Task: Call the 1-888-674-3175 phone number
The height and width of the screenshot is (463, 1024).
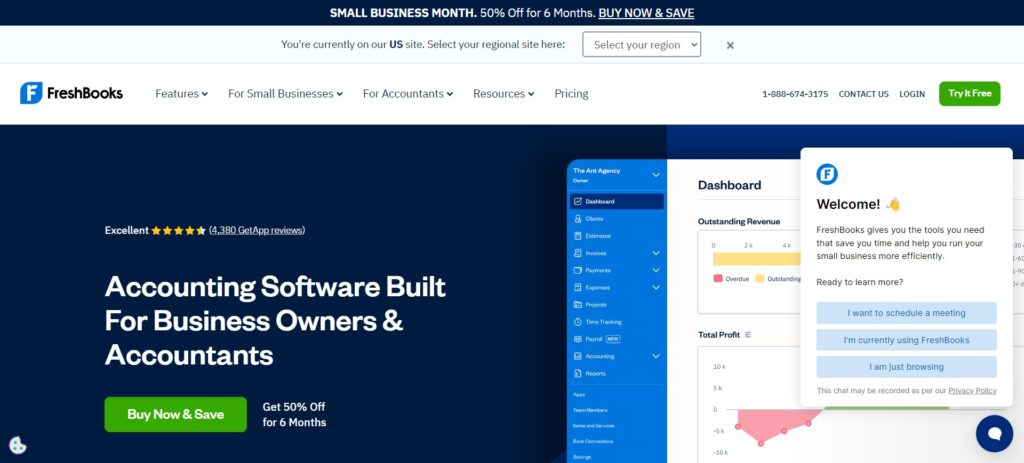Action: point(795,94)
